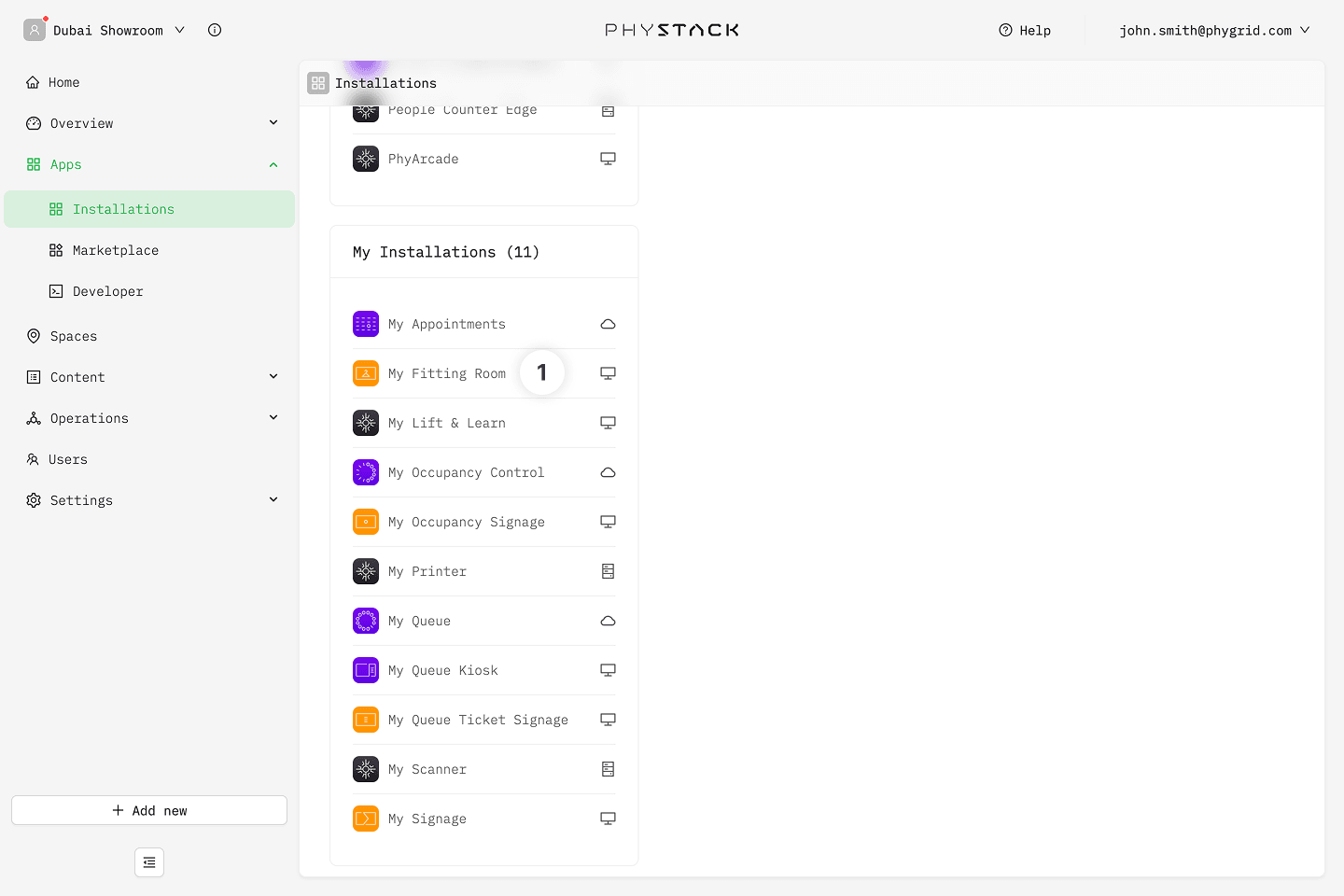
Task: Select Installations in the sidebar
Action: (149, 209)
